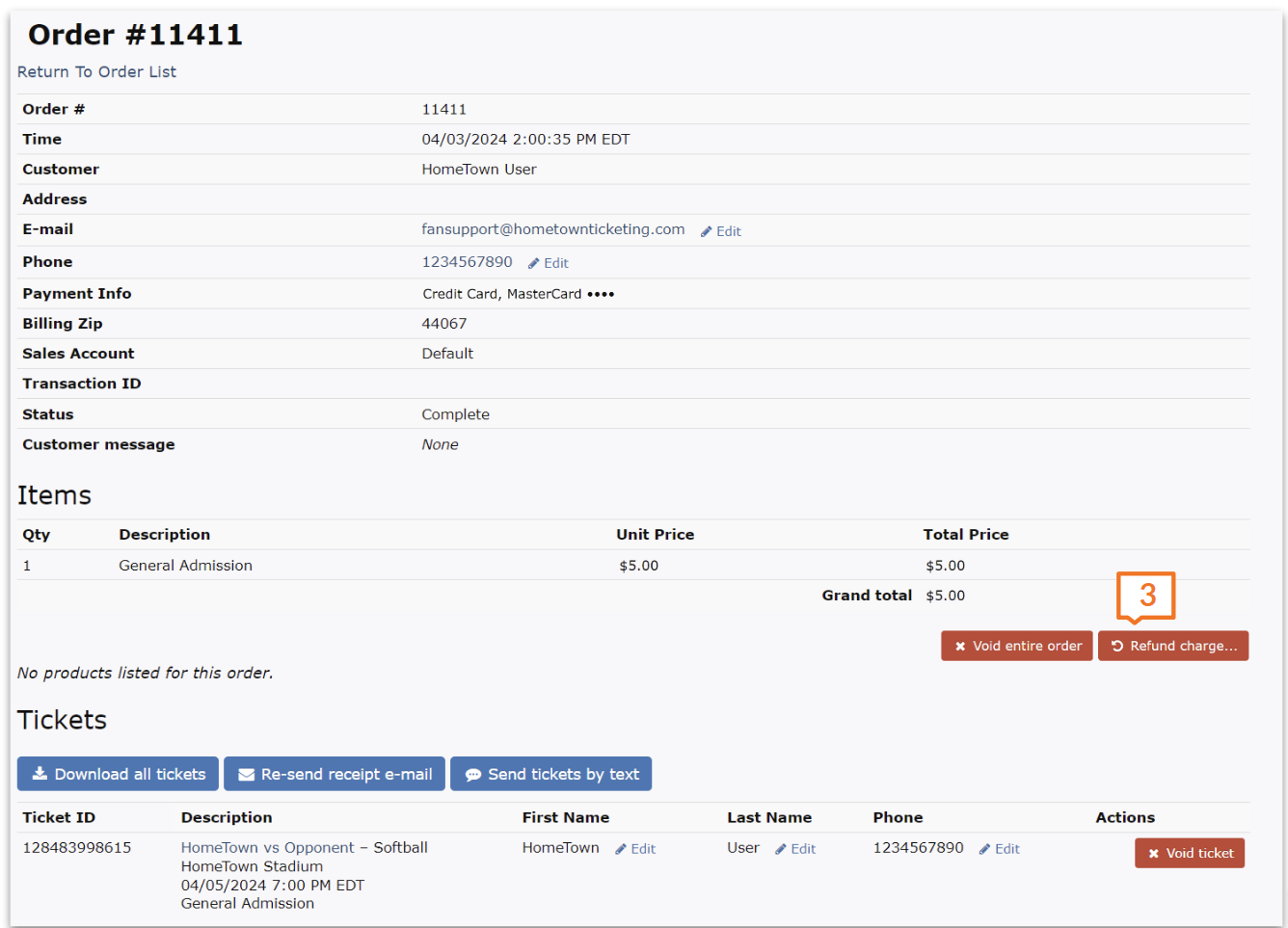Click the envelope icon on Re-send receipt e-mail

click(x=247, y=775)
